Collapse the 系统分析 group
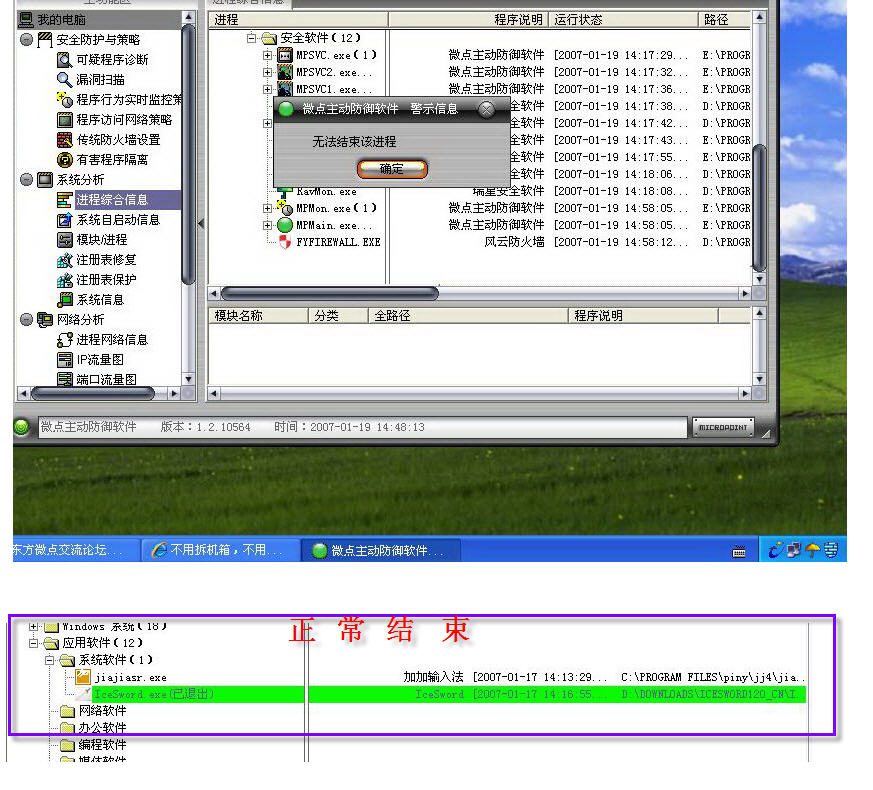Image resolution: width=873 pixels, height=790 pixels. point(26,179)
